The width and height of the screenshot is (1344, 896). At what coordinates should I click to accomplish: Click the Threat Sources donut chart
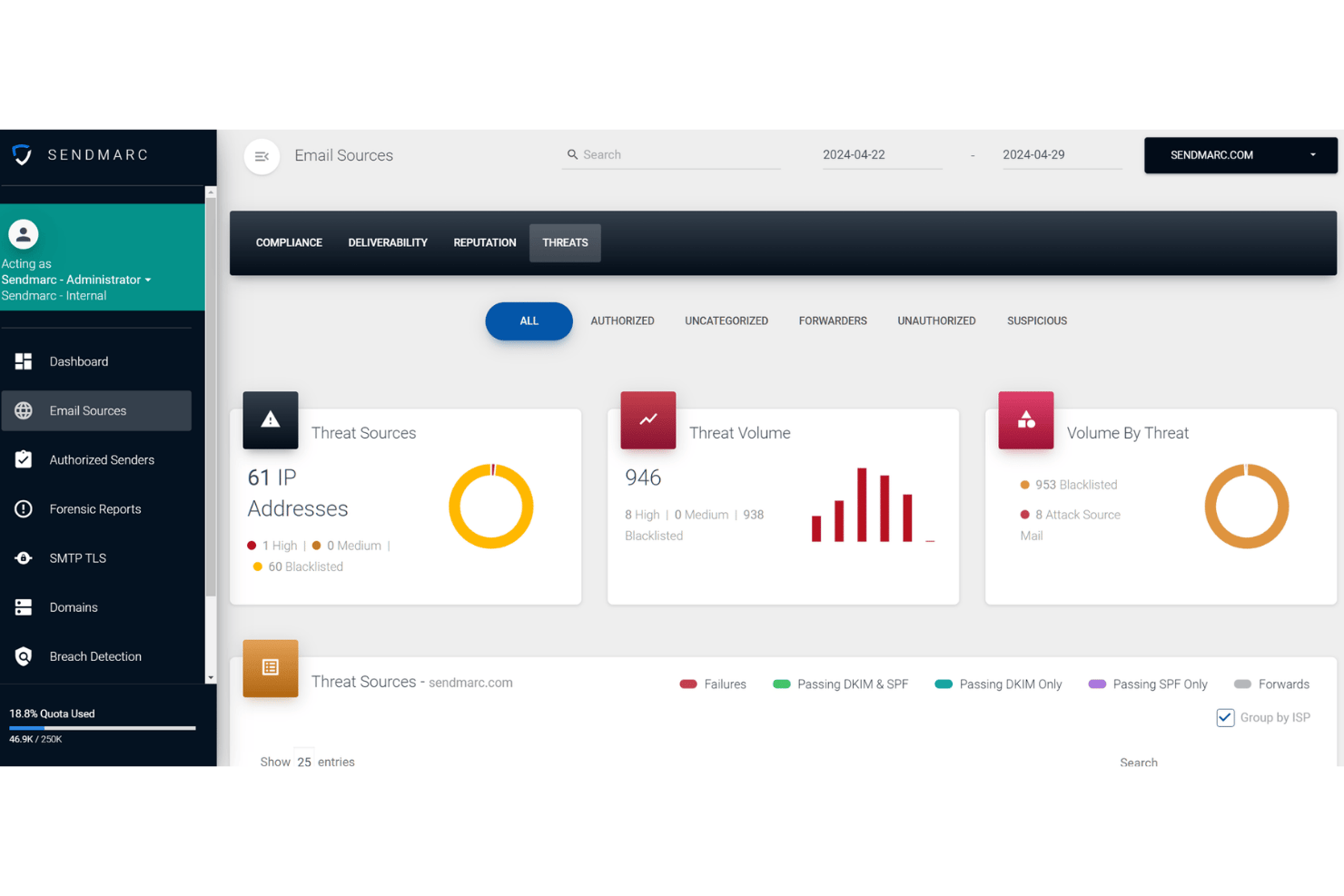click(491, 507)
